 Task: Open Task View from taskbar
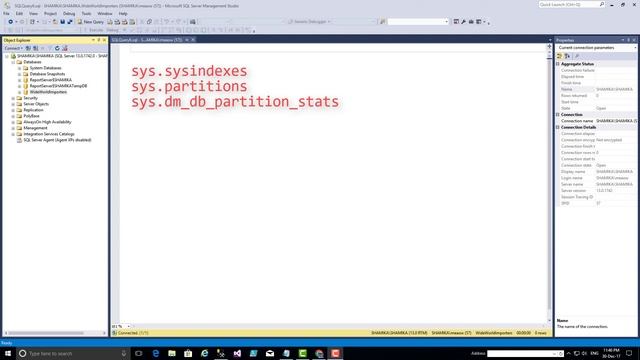coord(139,353)
